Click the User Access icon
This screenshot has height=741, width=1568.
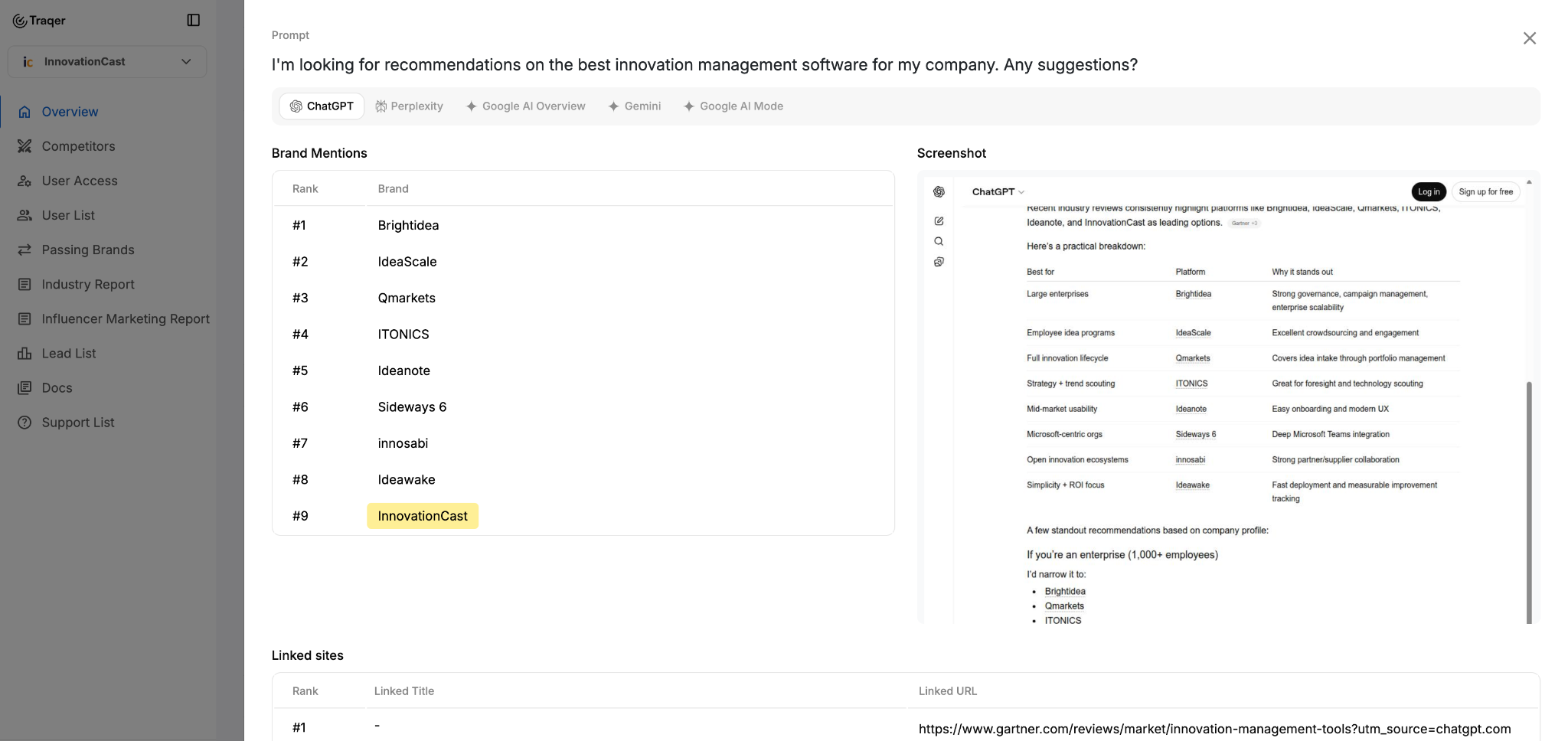click(24, 181)
